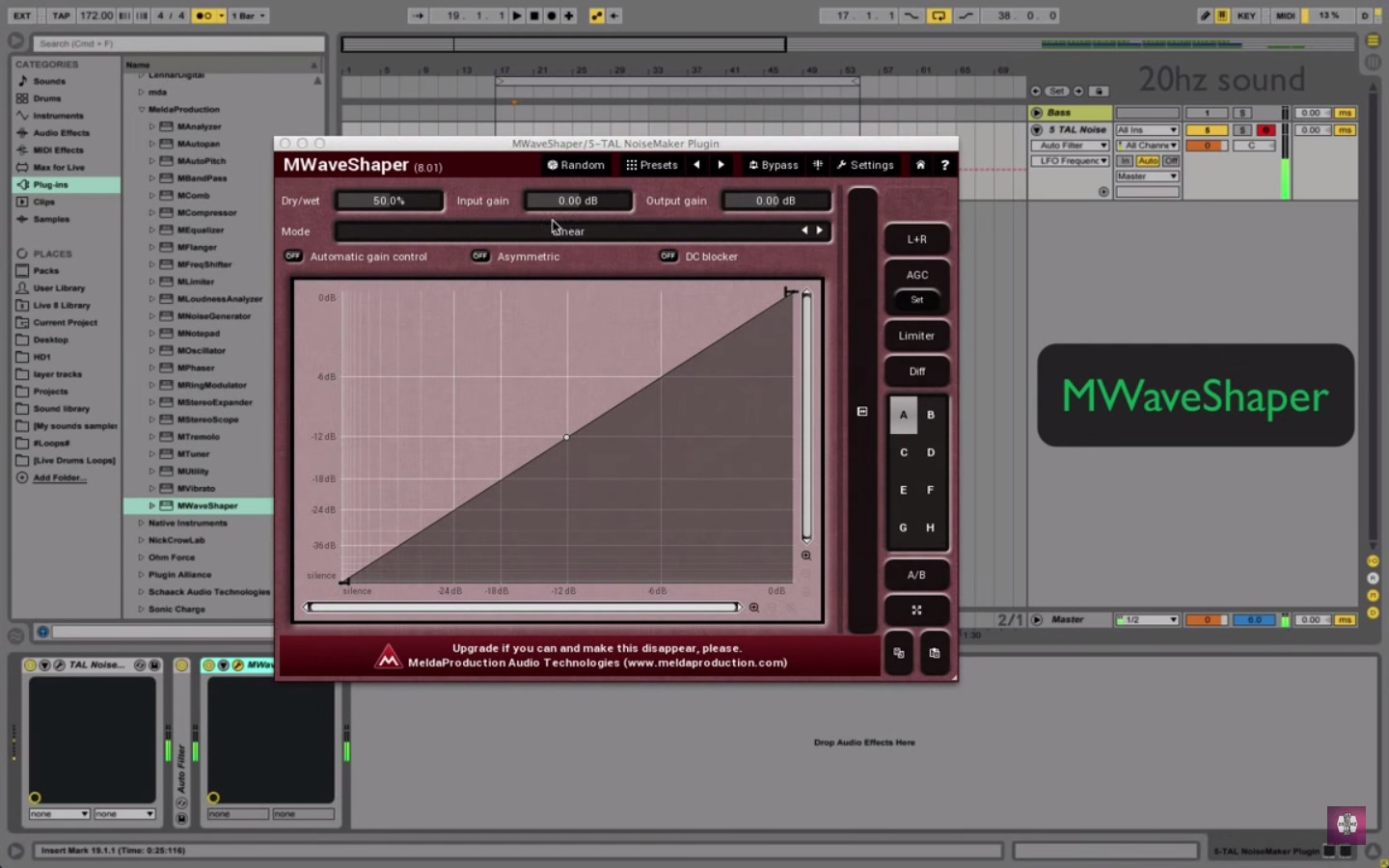Open LFO Frequency parameter dropdown
1389x868 pixels.
tap(1073, 161)
